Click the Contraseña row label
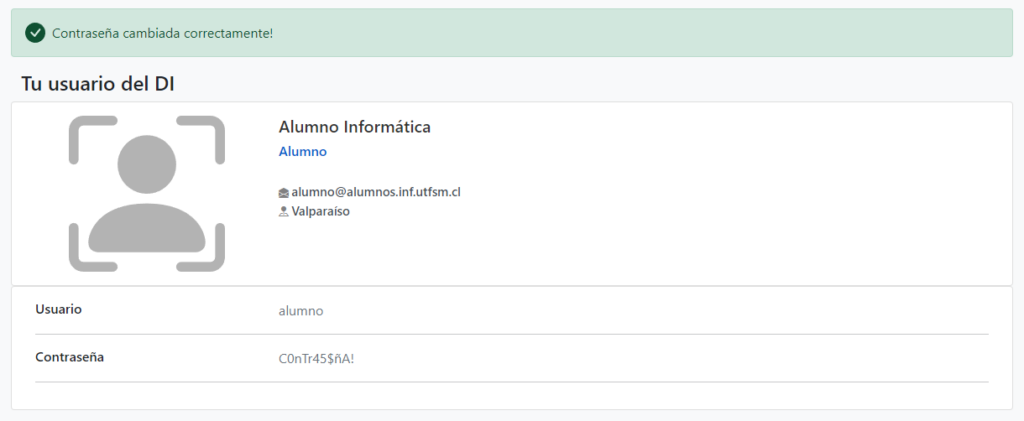 click(69, 357)
